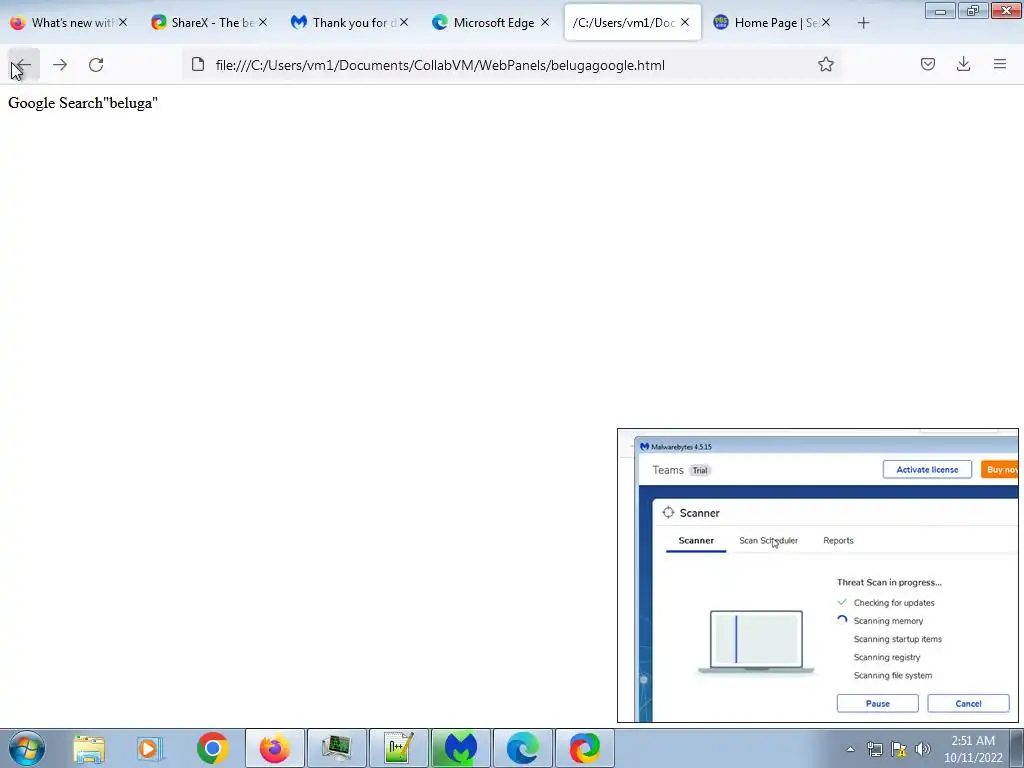Screen dimensions: 1024x768
Task: Click the taskbar clock showing 2:51 AM
Action: tap(973, 749)
